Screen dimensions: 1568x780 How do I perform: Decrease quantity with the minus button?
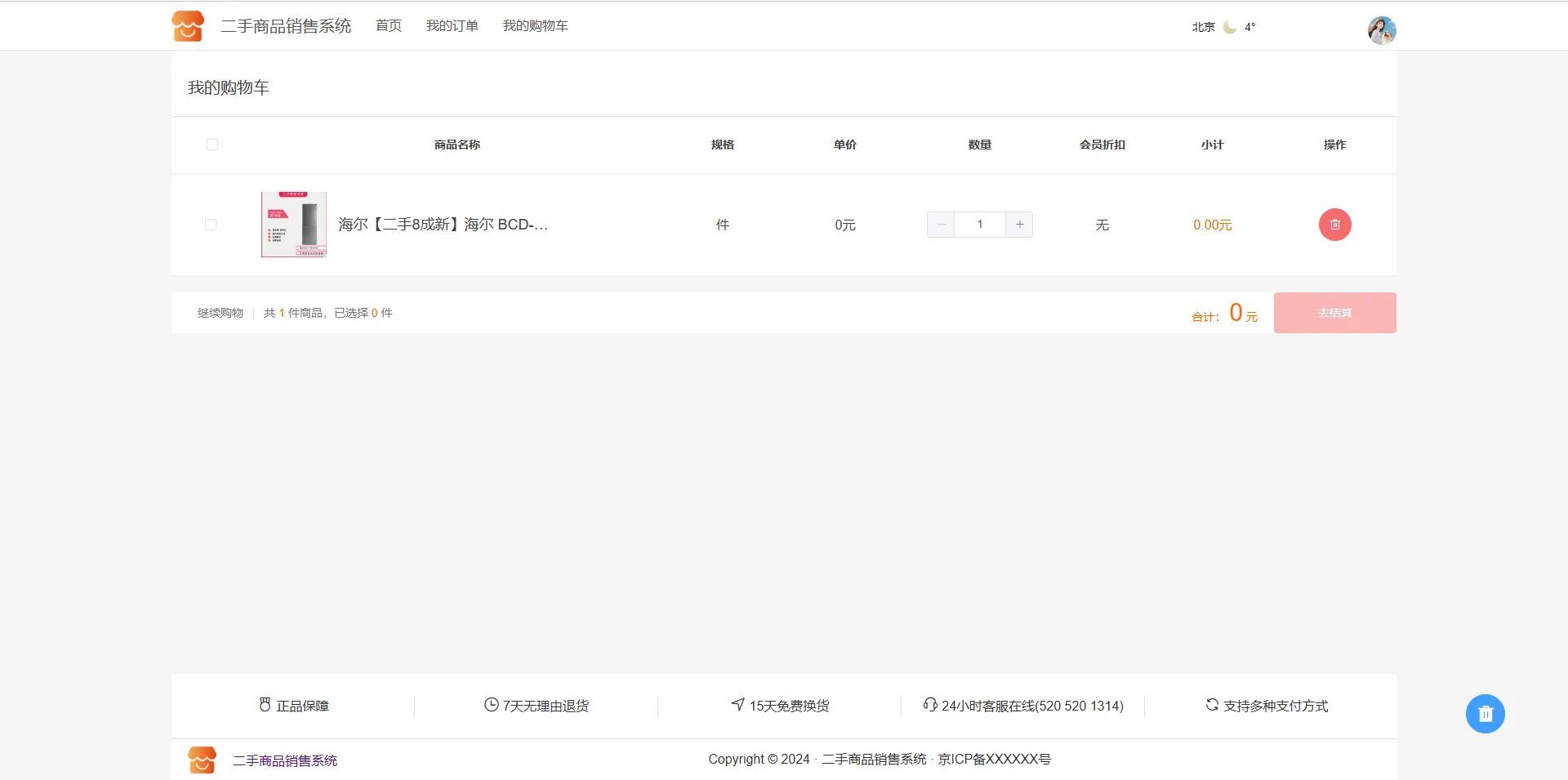click(941, 225)
